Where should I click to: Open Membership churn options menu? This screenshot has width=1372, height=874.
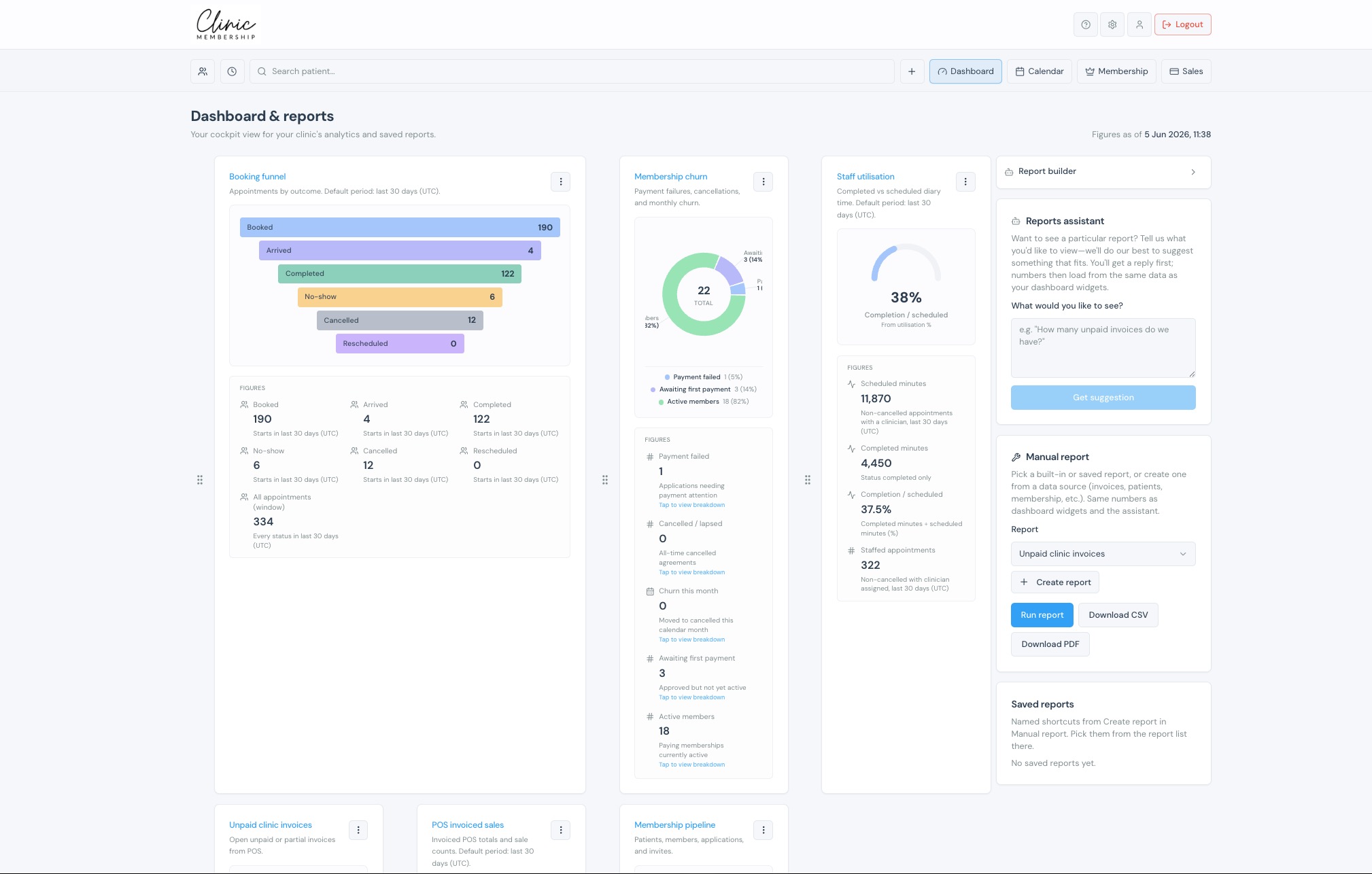tap(764, 181)
